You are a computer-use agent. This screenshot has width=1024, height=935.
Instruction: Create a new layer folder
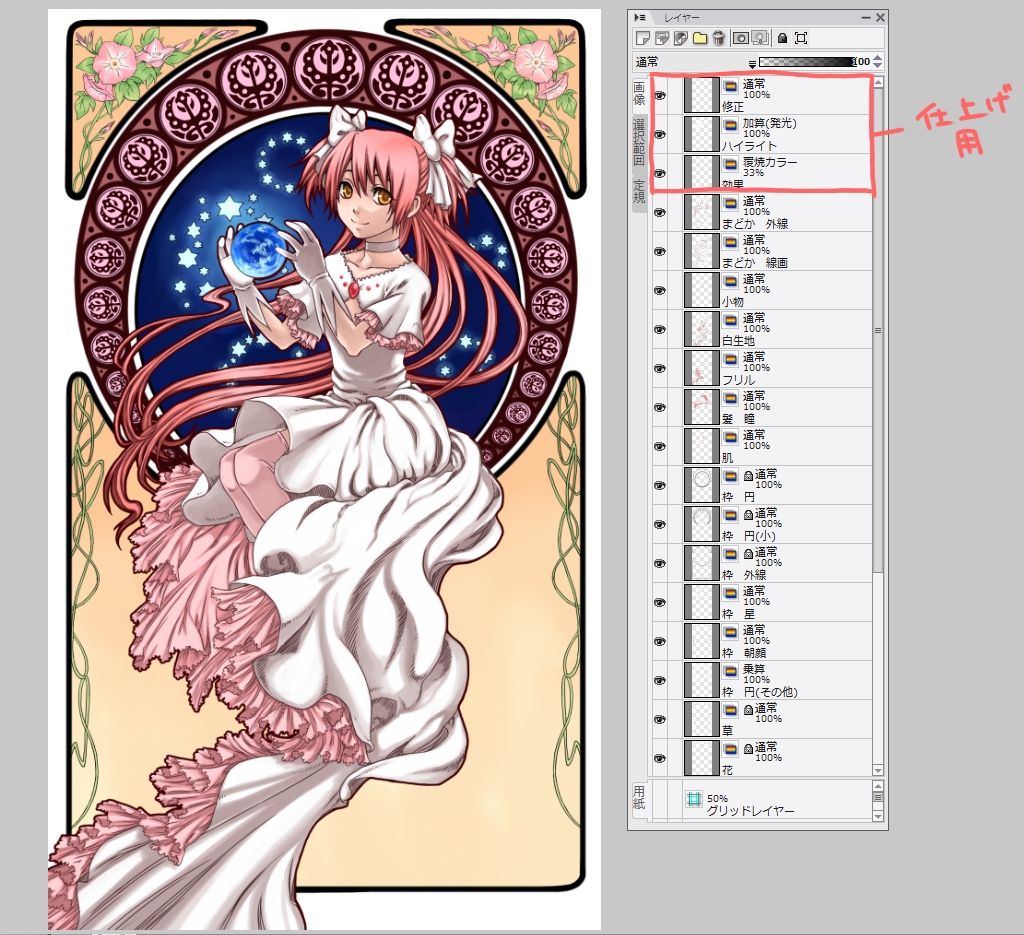click(699, 38)
